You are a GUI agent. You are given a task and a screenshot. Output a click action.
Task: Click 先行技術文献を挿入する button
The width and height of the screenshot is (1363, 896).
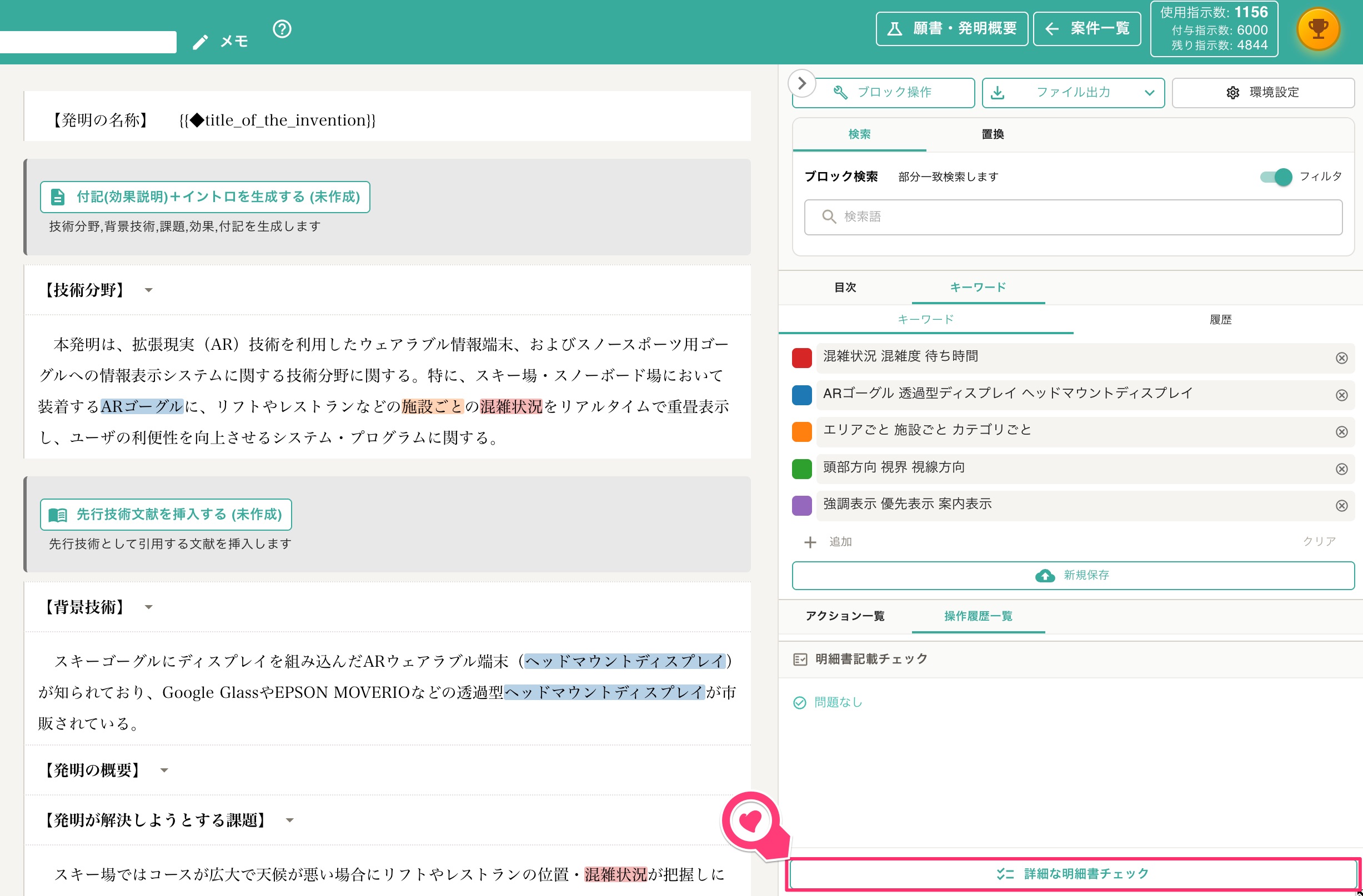(166, 515)
